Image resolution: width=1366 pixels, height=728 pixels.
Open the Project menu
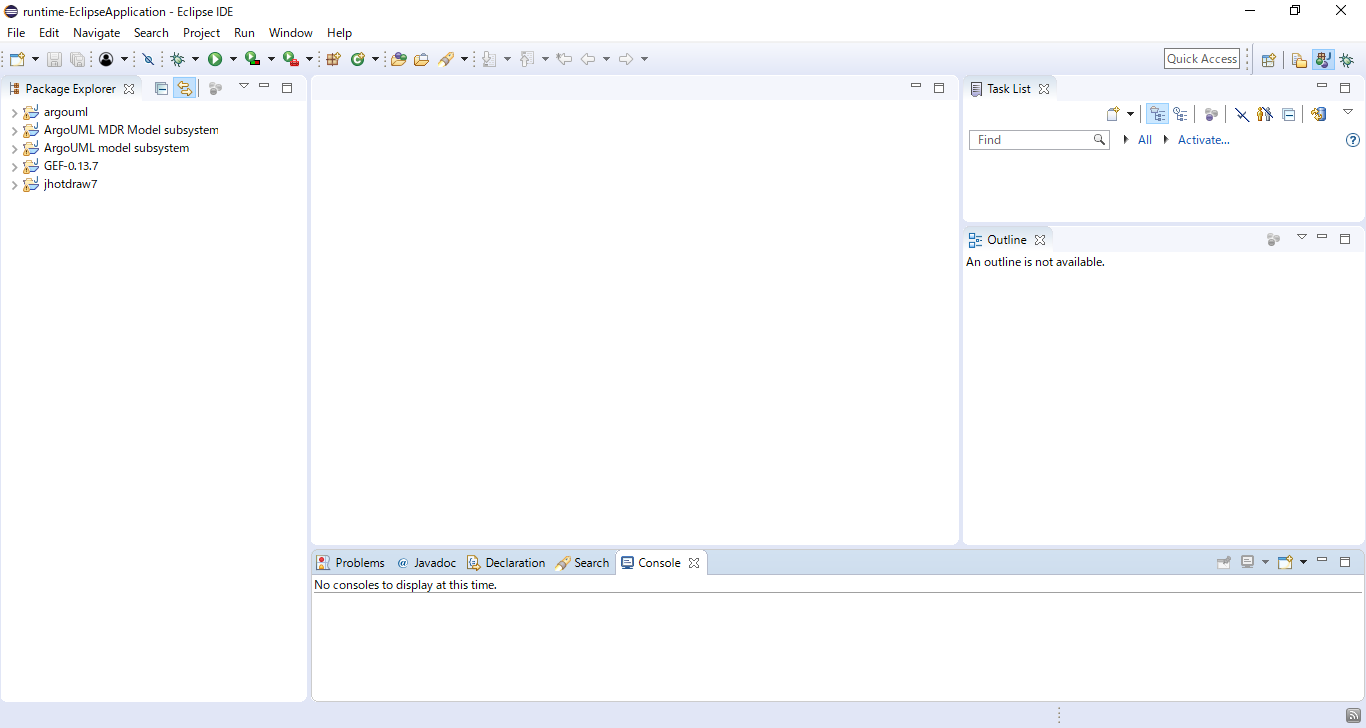[x=201, y=33]
